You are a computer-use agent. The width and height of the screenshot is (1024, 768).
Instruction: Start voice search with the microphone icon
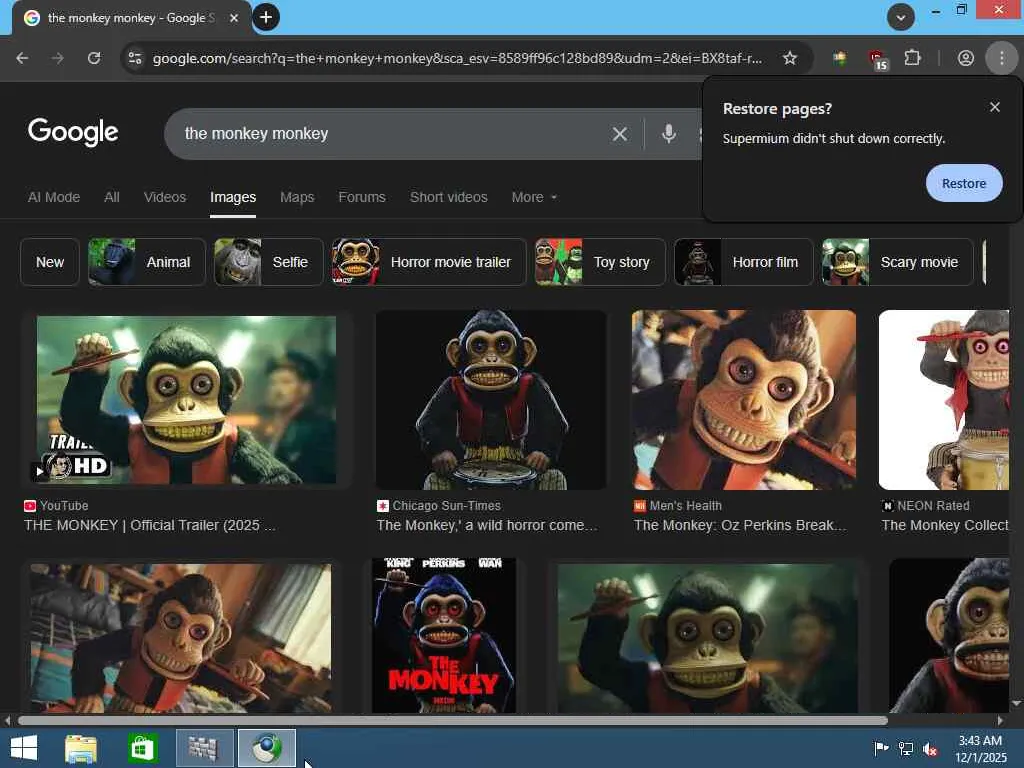(x=669, y=134)
